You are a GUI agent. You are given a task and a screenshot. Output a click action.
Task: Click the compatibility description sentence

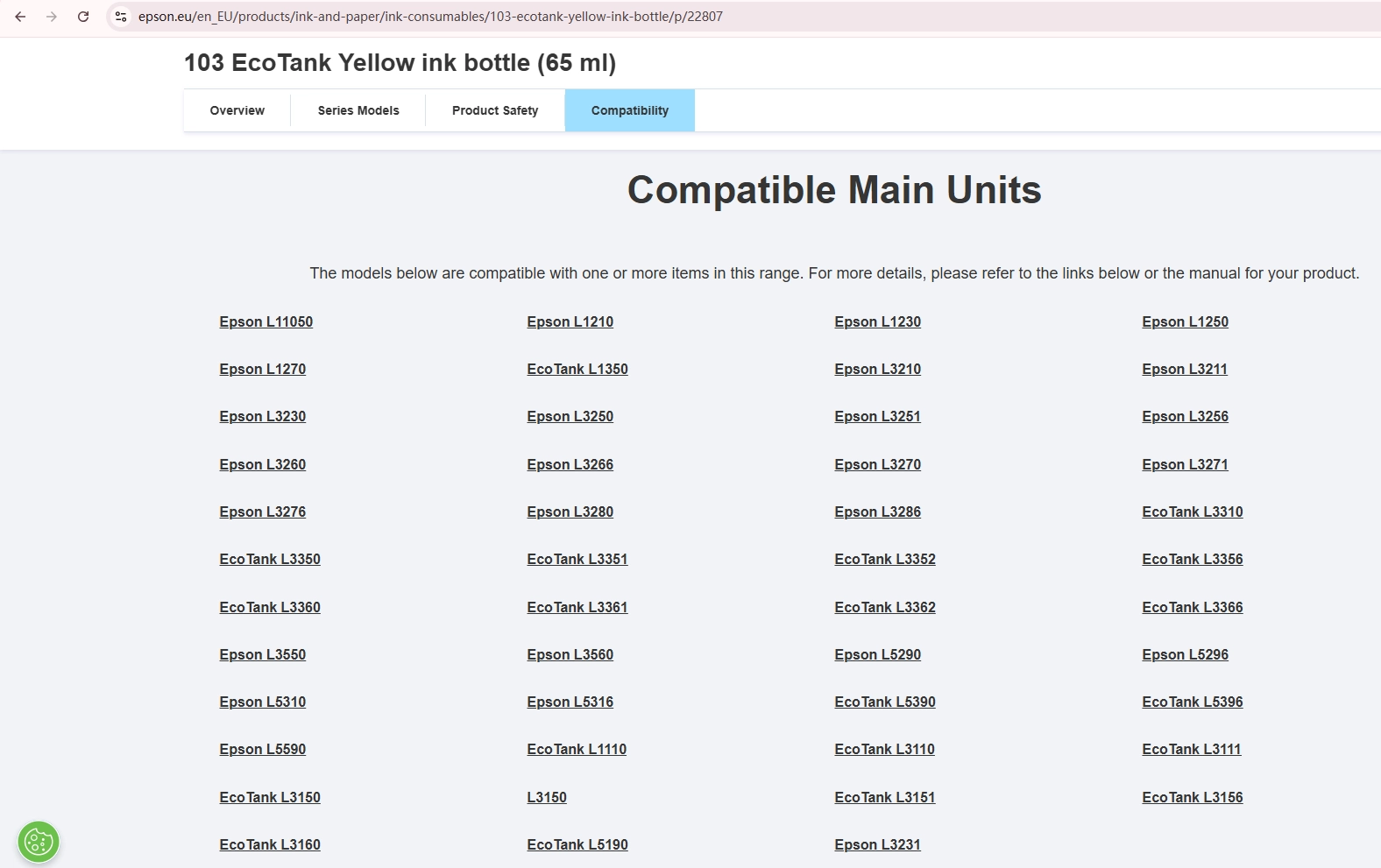click(834, 273)
